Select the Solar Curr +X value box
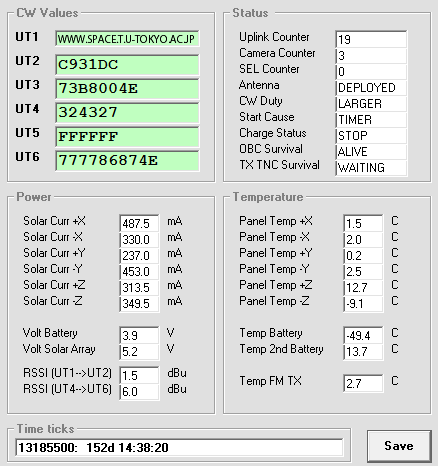 pos(139,223)
